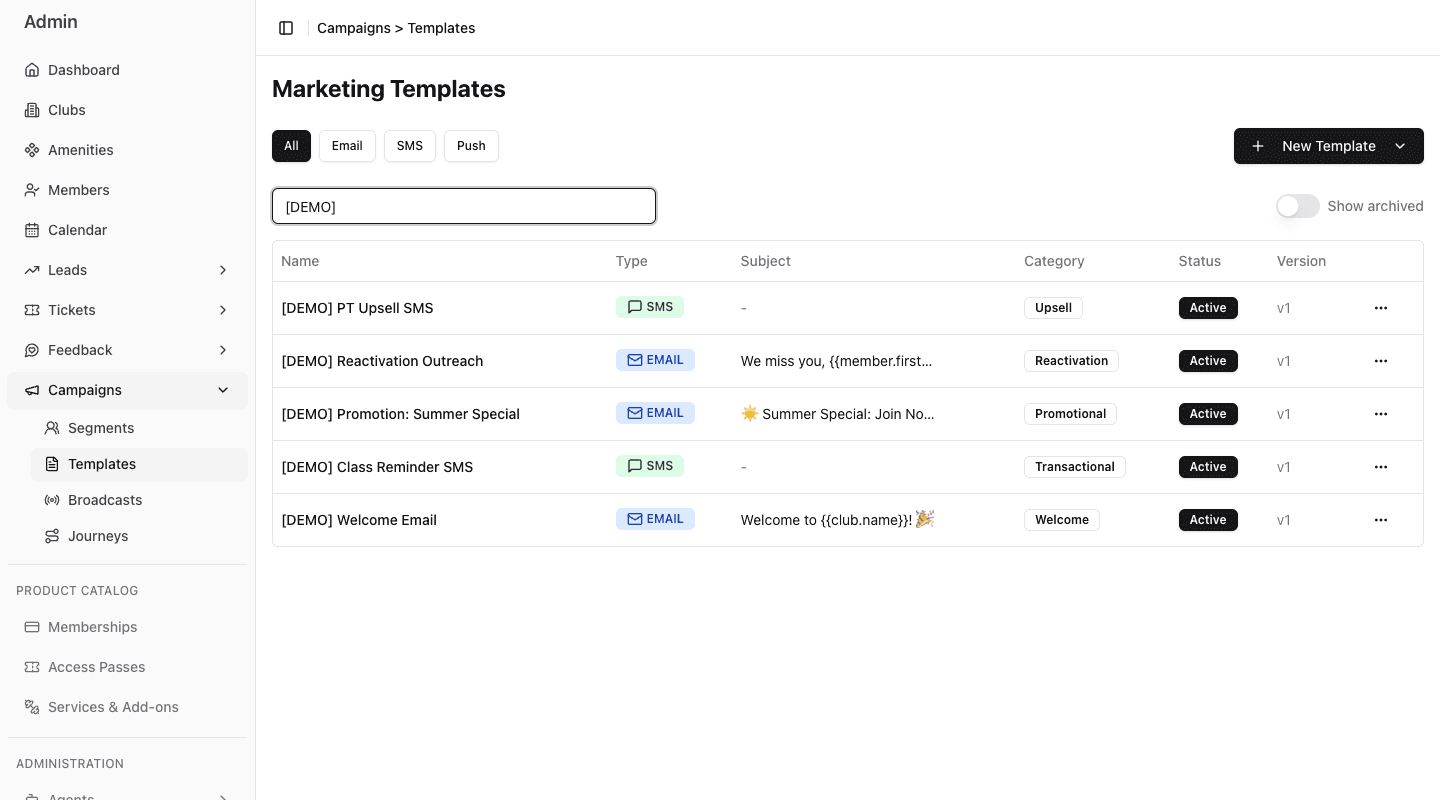
Task: Click subject 'We miss you, {{member.first…'
Action: click(x=836, y=361)
